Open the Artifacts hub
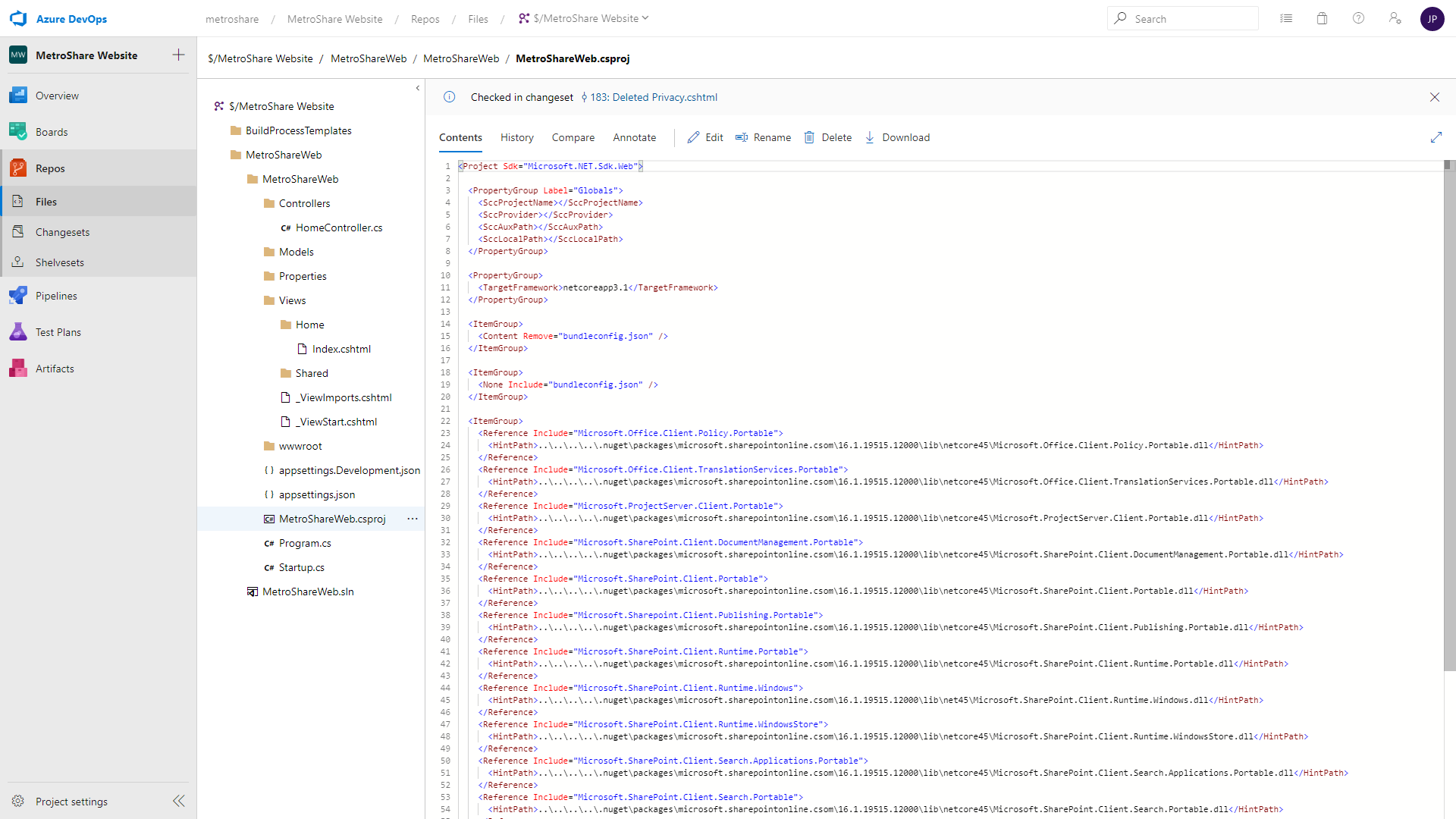This screenshot has height=819, width=1456. 99,369
